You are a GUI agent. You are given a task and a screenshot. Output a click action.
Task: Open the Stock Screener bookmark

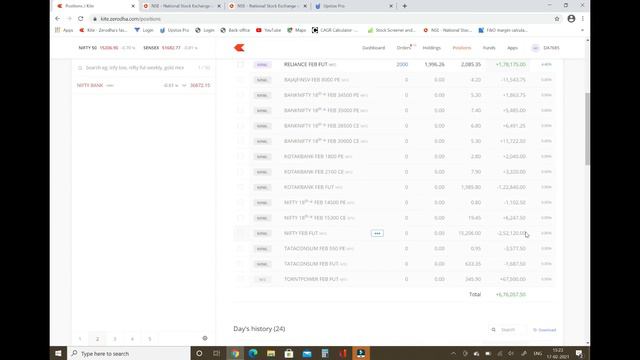(391, 30)
